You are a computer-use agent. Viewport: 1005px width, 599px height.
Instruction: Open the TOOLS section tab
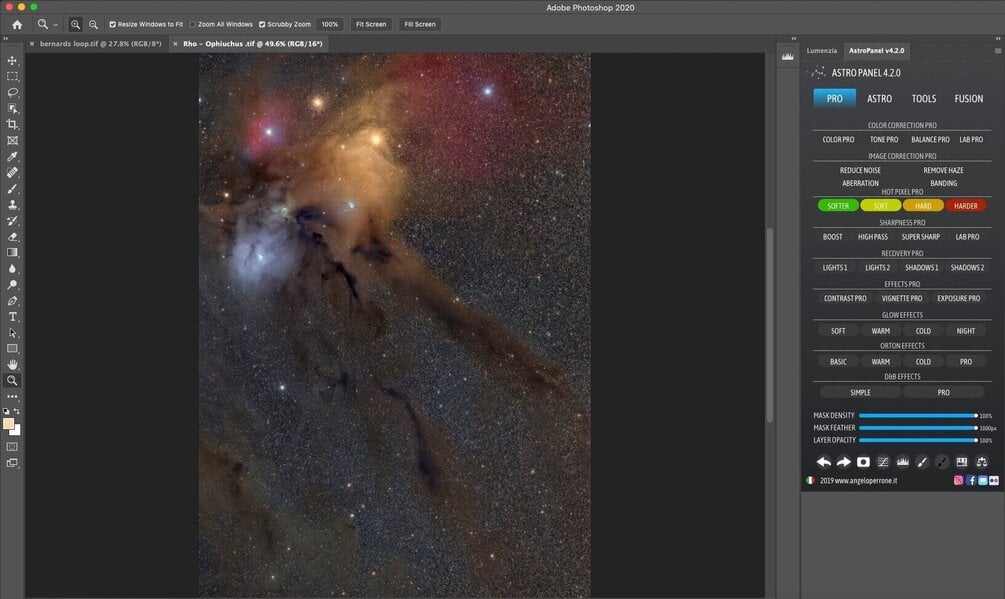[924, 99]
